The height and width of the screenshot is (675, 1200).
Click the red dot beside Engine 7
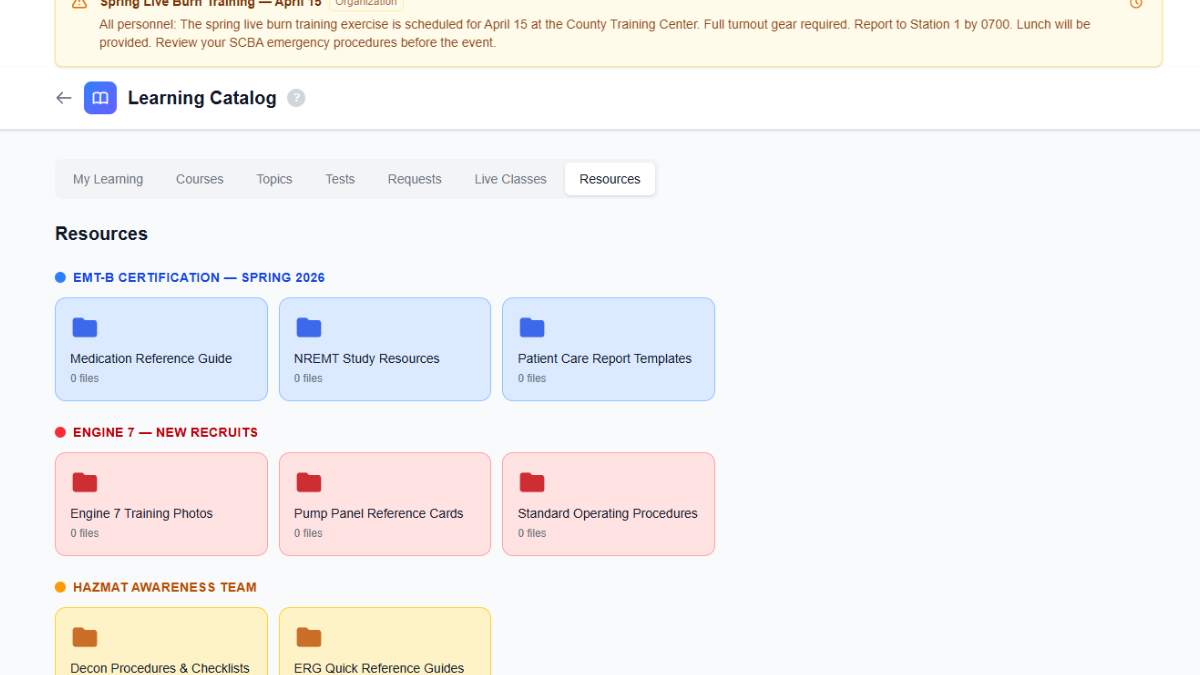[60, 433]
